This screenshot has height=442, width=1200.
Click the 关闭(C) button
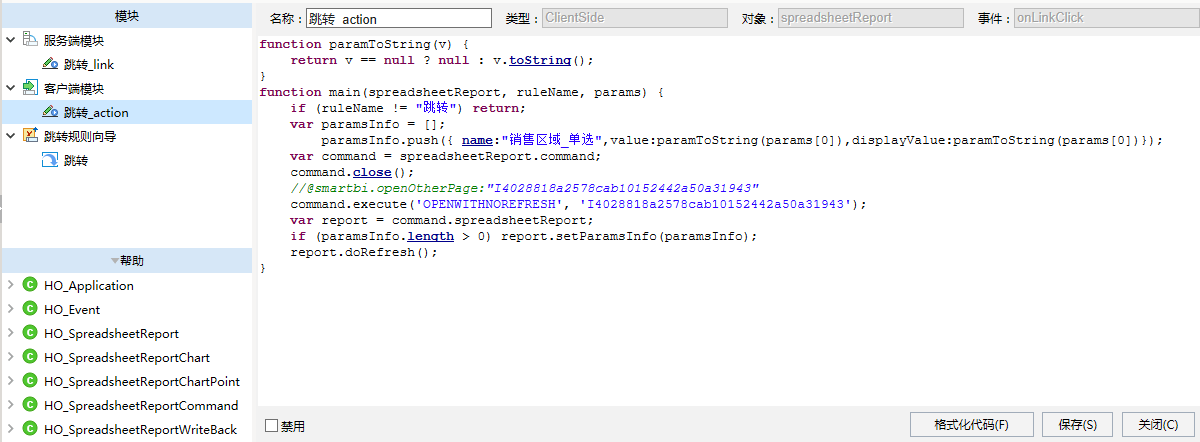pos(1158,425)
